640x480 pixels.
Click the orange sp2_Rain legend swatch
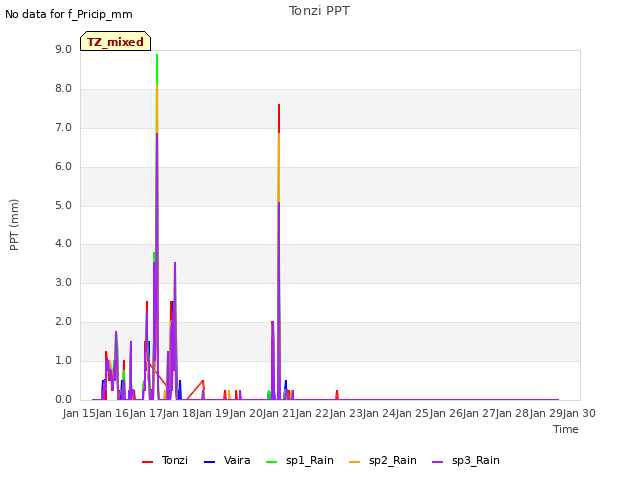pos(355,462)
